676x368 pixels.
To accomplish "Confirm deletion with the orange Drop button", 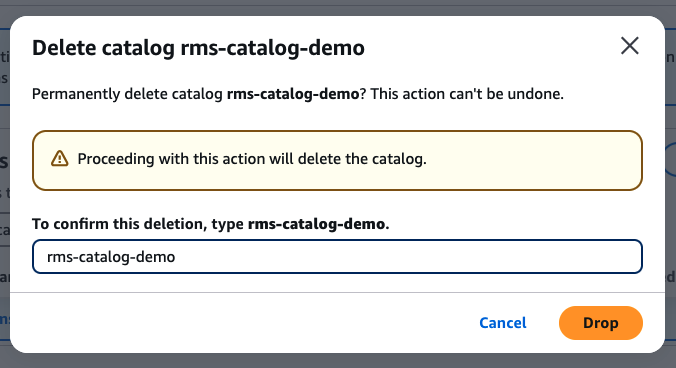I will click(x=601, y=323).
